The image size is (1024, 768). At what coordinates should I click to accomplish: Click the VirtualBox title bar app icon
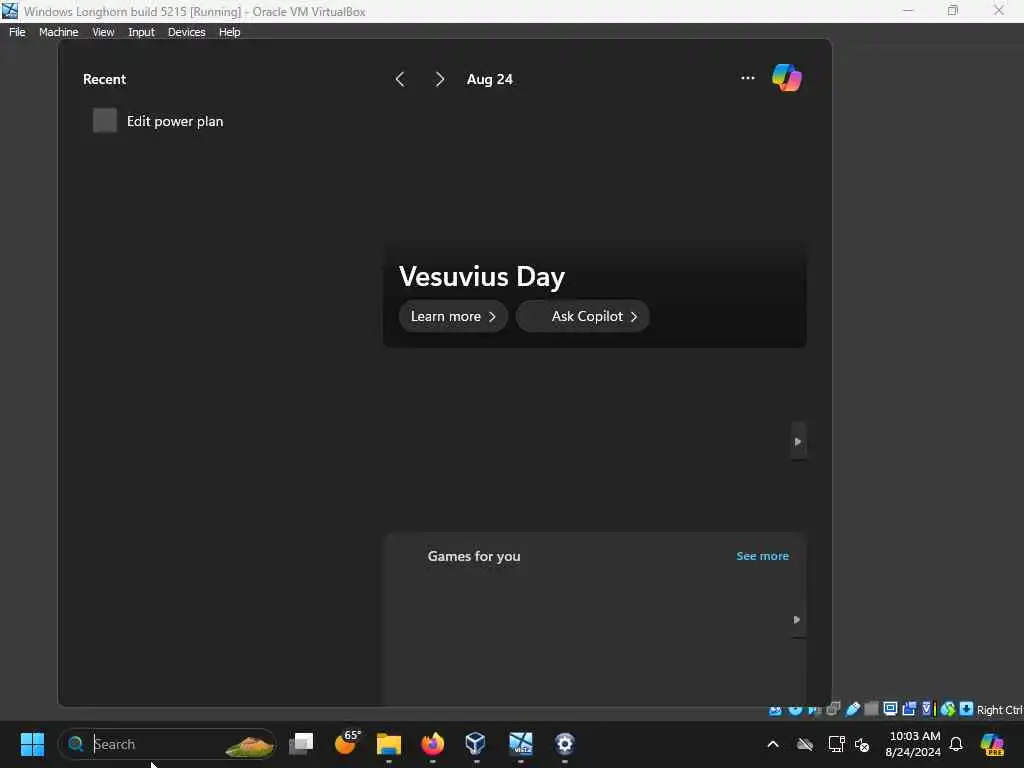(10, 11)
